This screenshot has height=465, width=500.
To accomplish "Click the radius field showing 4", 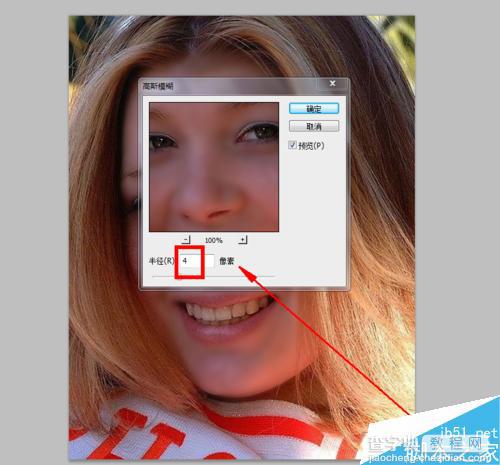I will pyautogui.click(x=197, y=261).
